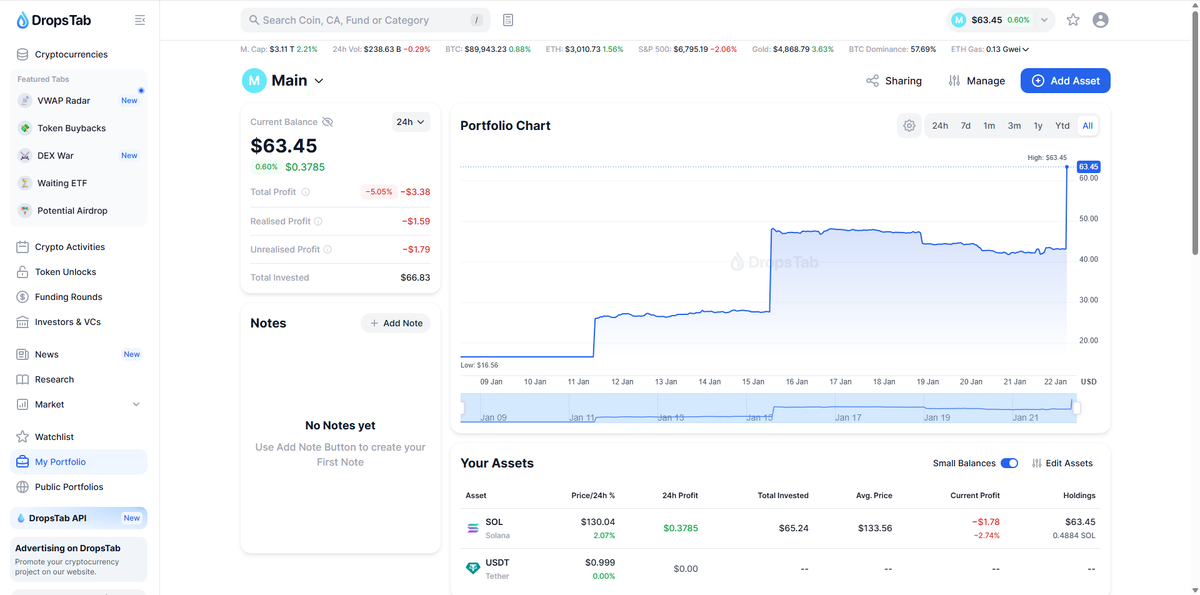Click the Add Note button
Viewport: 1200px width, 595px height.
[x=396, y=323]
